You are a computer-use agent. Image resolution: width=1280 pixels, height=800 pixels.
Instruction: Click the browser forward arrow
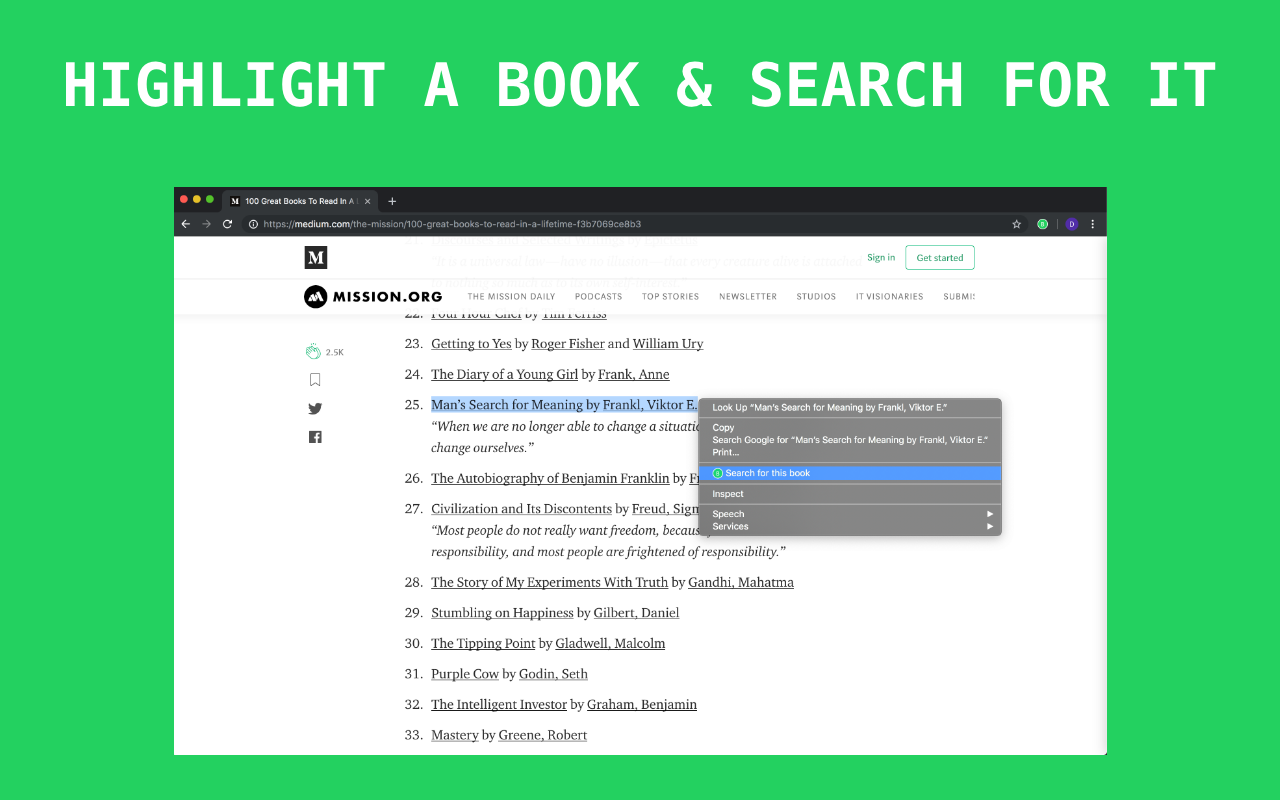click(x=207, y=224)
